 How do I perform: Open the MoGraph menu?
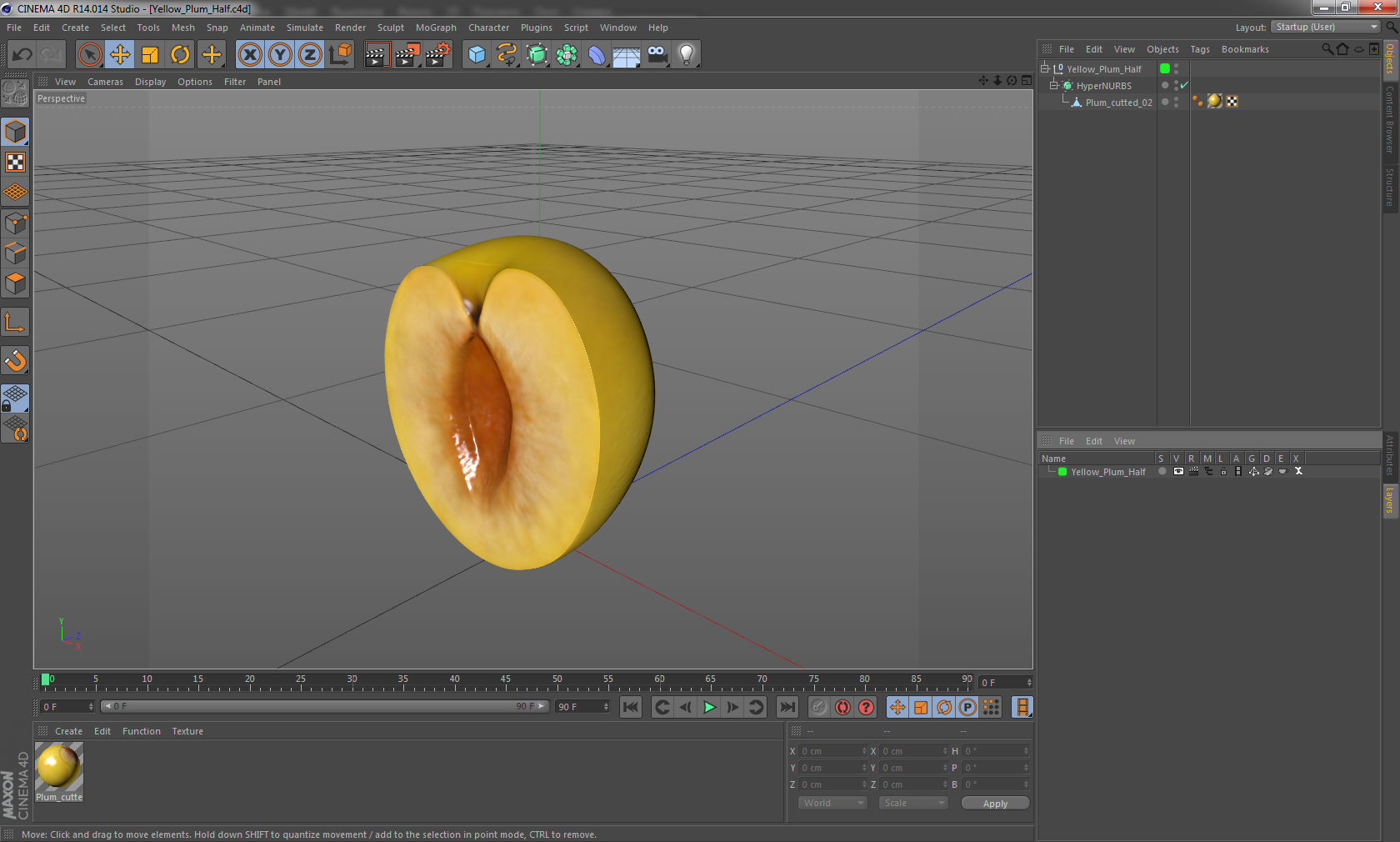[436, 28]
